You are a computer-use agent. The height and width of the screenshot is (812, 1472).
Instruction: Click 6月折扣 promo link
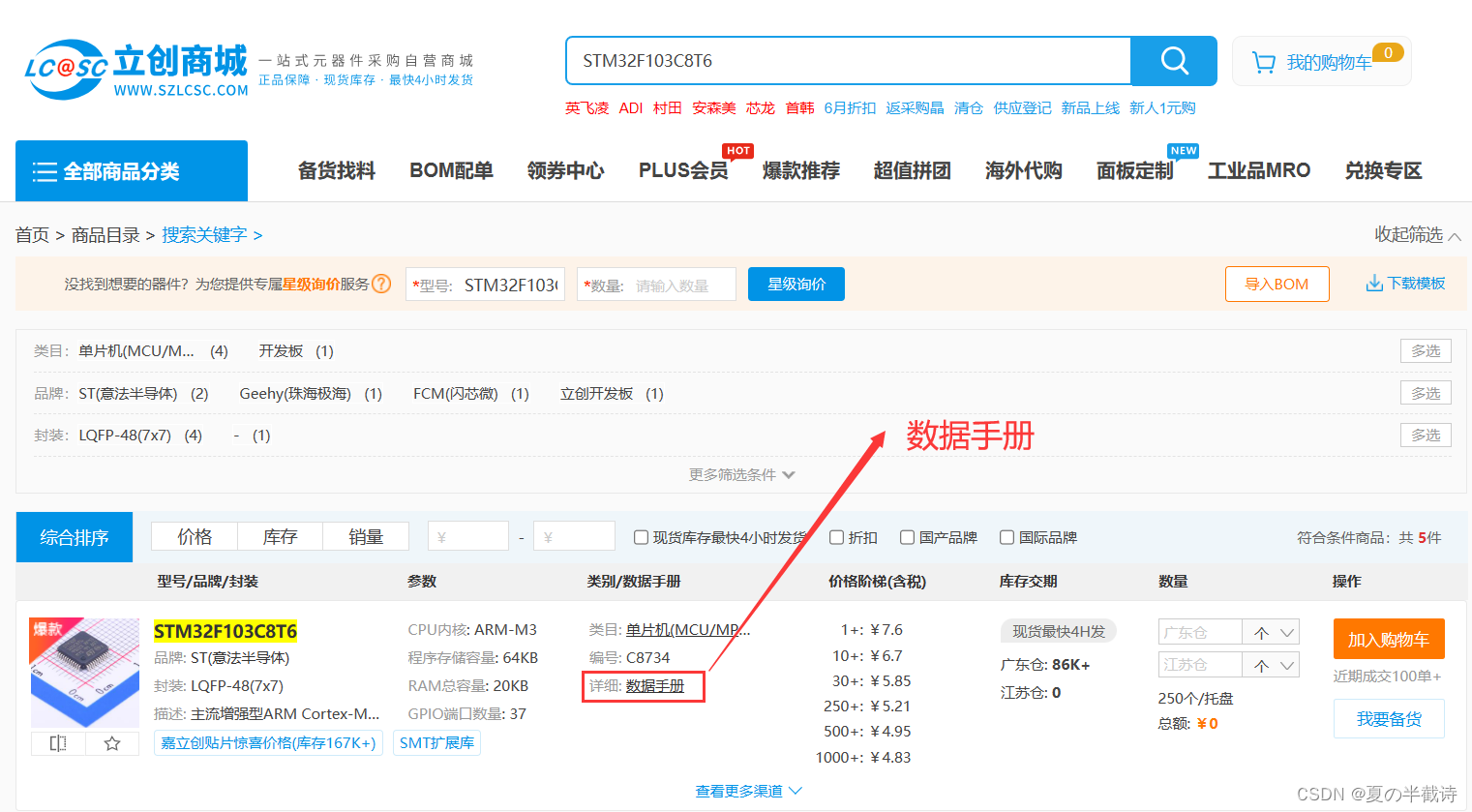tap(850, 107)
